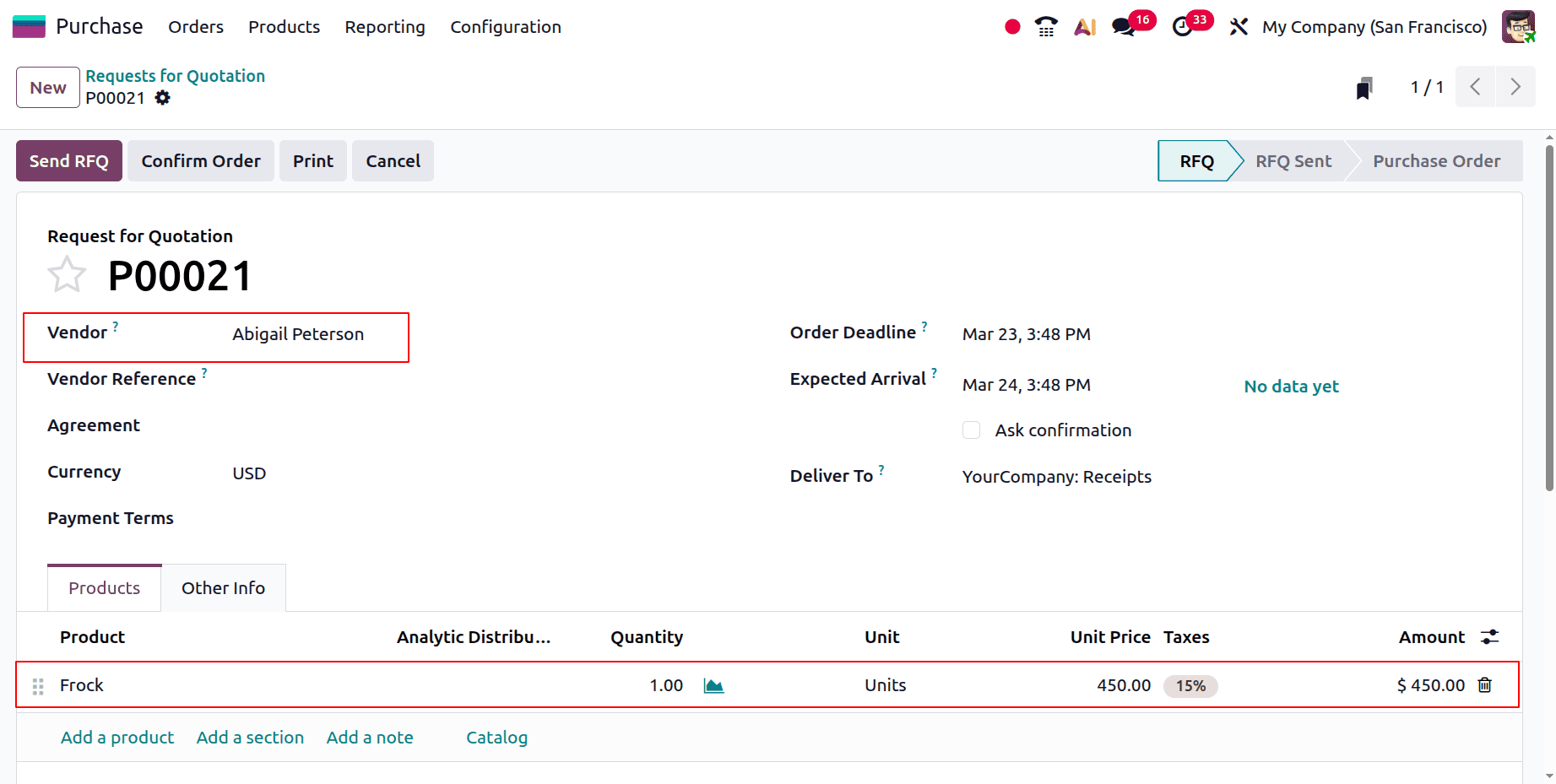Image resolution: width=1556 pixels, height=784 pixels.
Task: Open the gear actions menu beside P00021
Action: pos(163,98)
